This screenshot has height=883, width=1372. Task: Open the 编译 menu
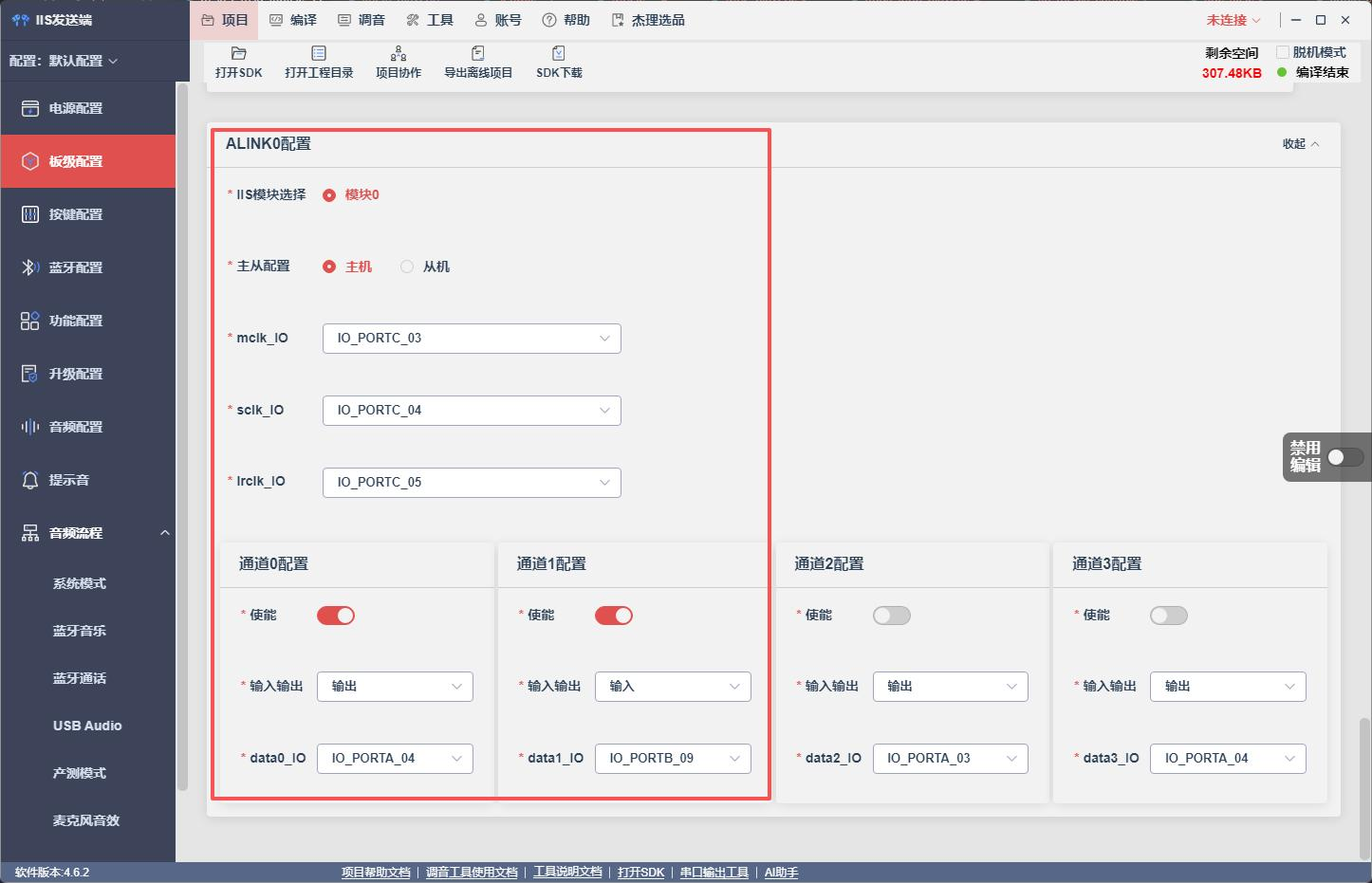click(x=293, y=20)
